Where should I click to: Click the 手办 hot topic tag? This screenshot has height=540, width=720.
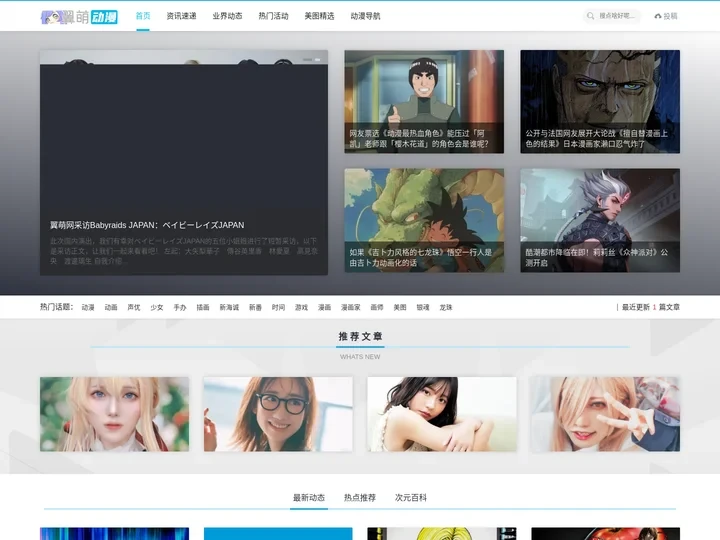180,307
